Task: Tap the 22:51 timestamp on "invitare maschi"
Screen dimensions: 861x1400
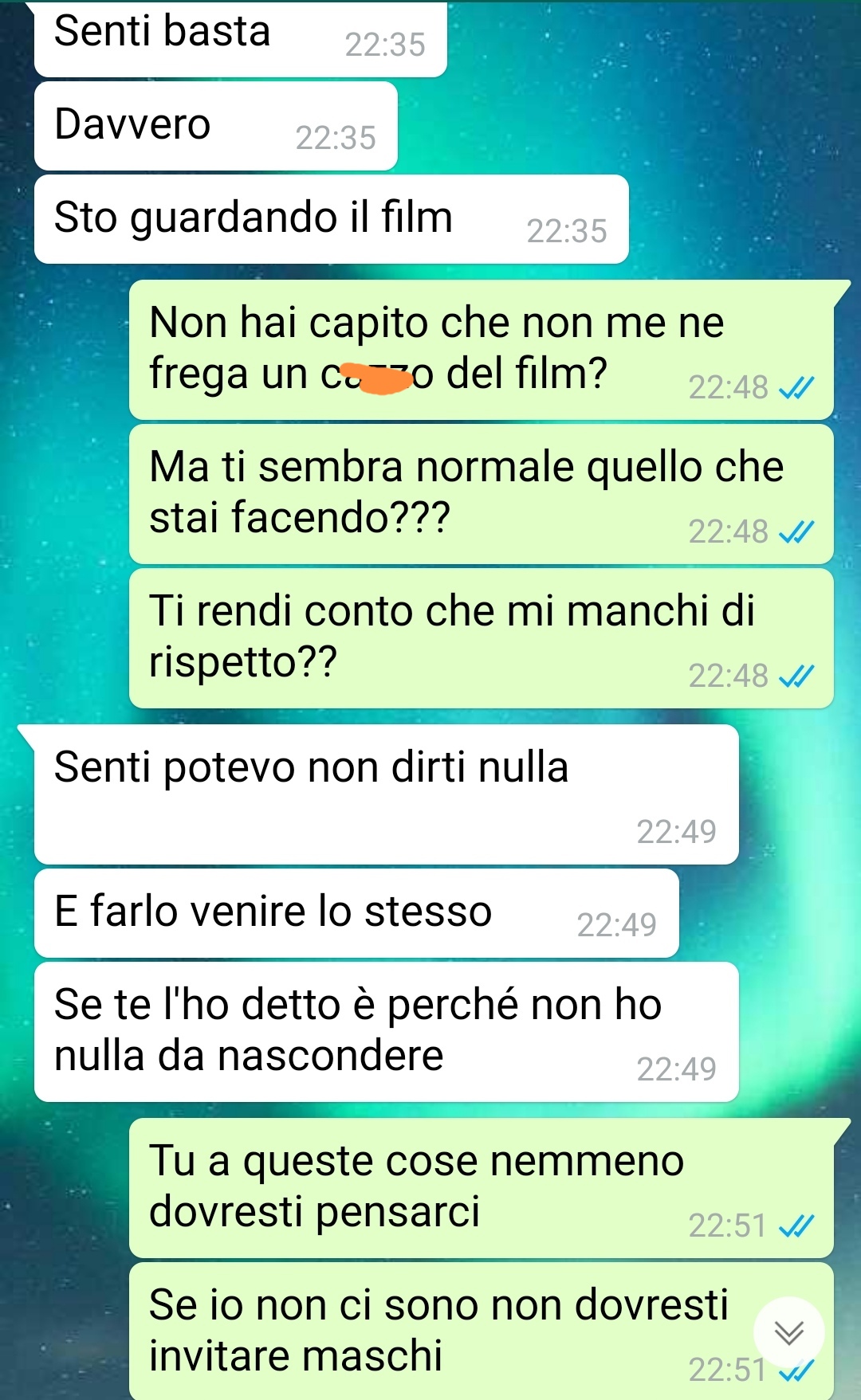Action: [x=727, y=1370]
